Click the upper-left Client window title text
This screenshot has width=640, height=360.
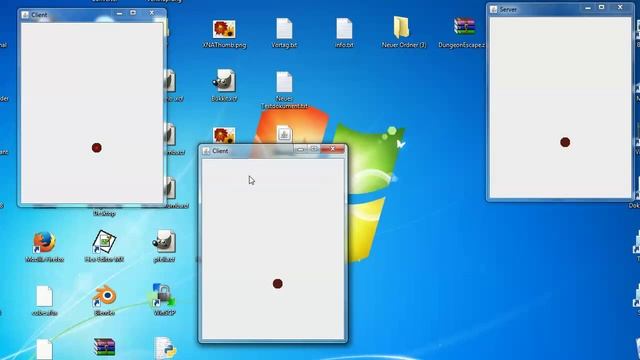tap(39, 15)
